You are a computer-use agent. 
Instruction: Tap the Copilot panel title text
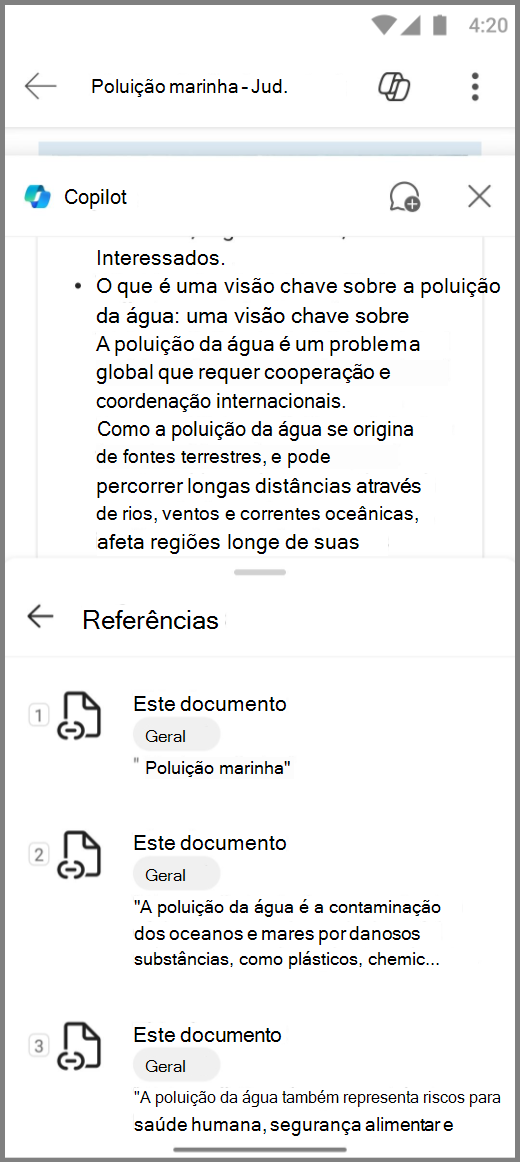(x=96, y=197)
